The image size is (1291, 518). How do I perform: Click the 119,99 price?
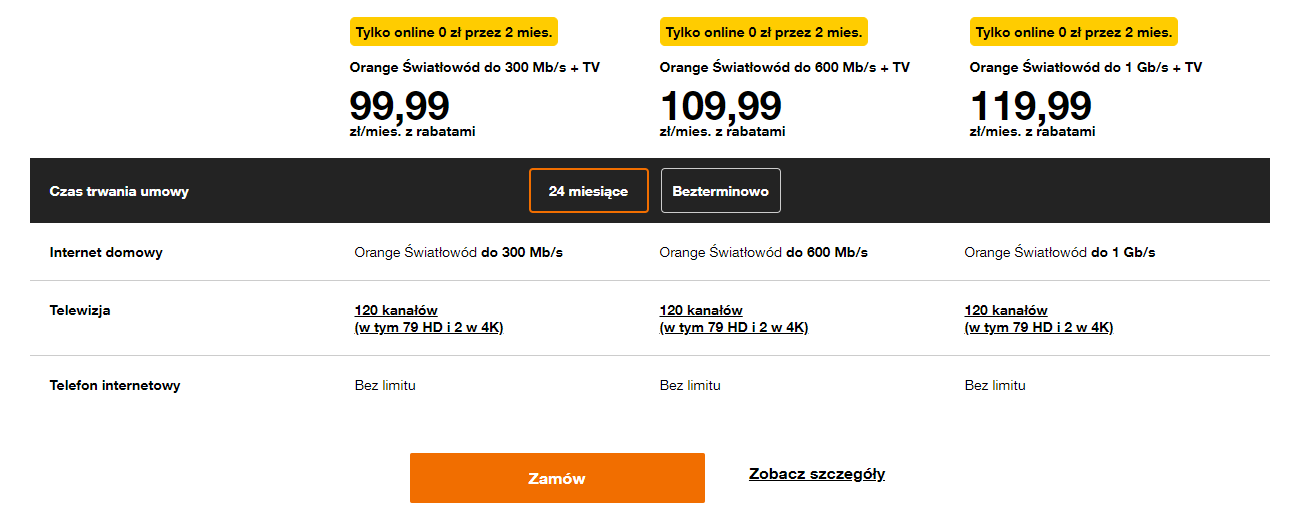tap(1031, 105)
